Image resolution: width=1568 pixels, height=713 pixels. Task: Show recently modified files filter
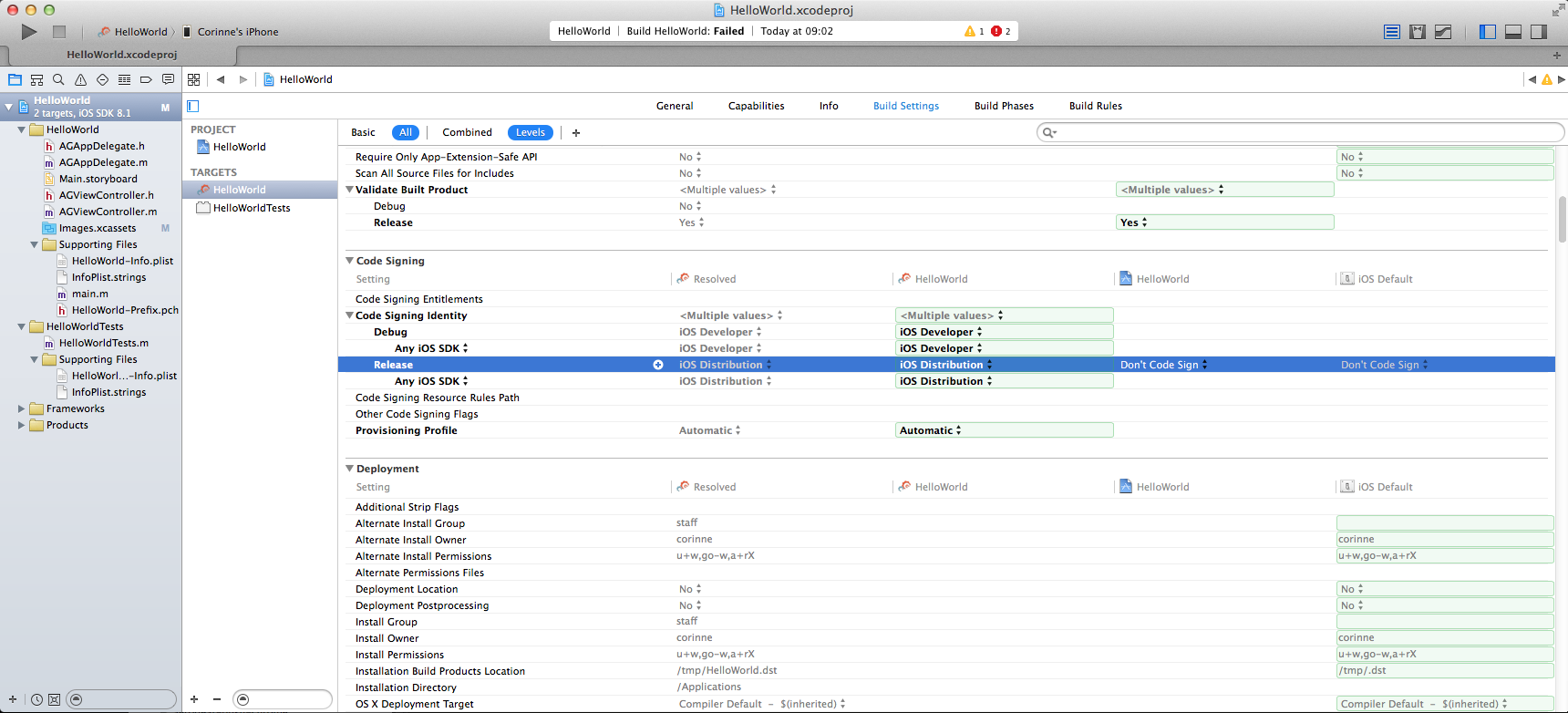pyautogui.click(x=36, y=699)
